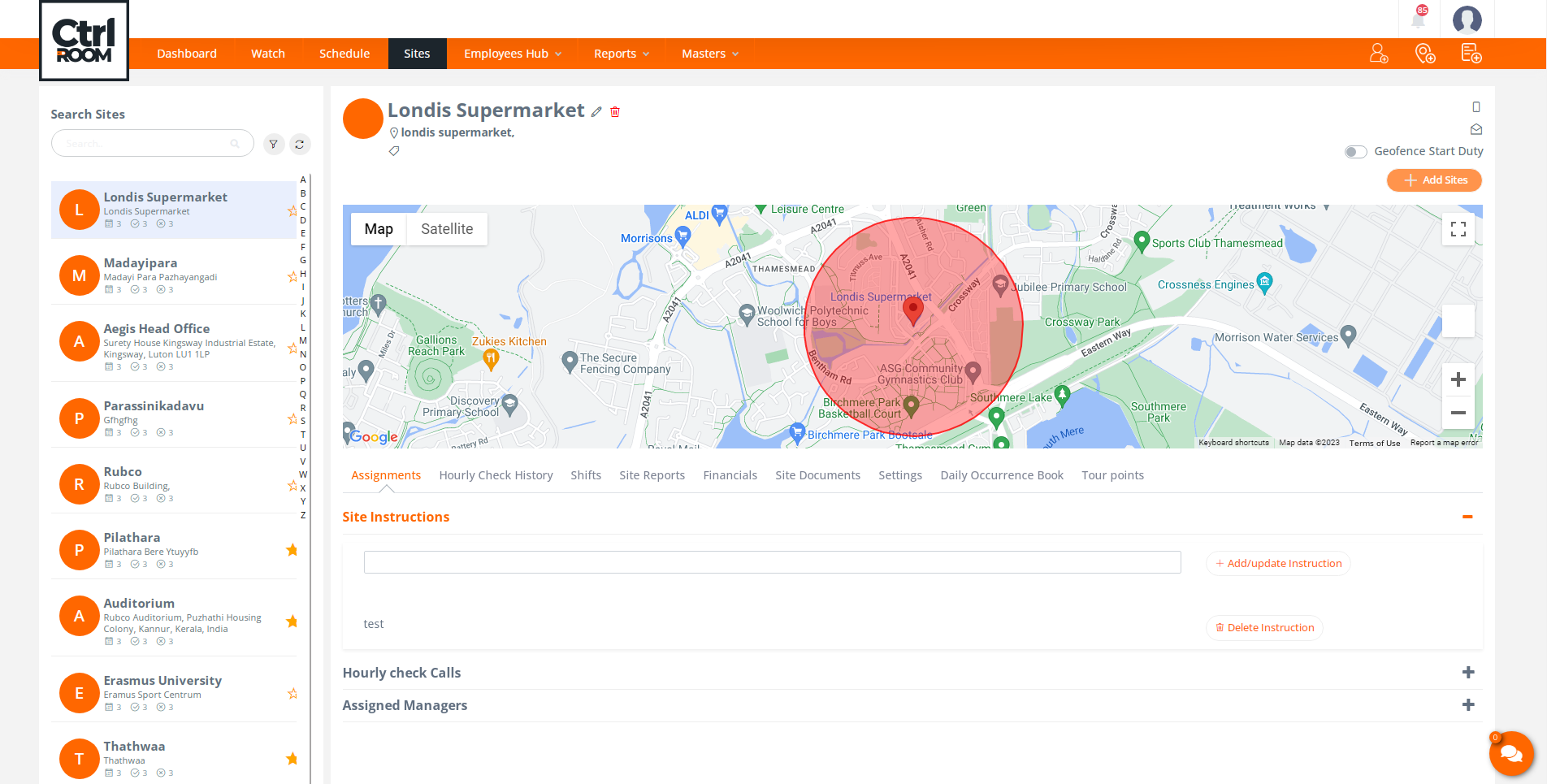The height and width of the screenshot is (784, 1547).
Task: Jump to letter M in alphabet index
Action: point(303,340)
